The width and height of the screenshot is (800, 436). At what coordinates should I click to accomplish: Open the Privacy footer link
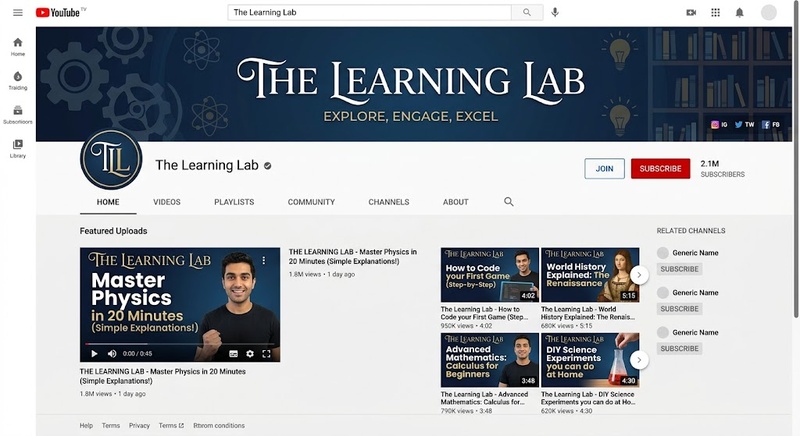(139, 425)
